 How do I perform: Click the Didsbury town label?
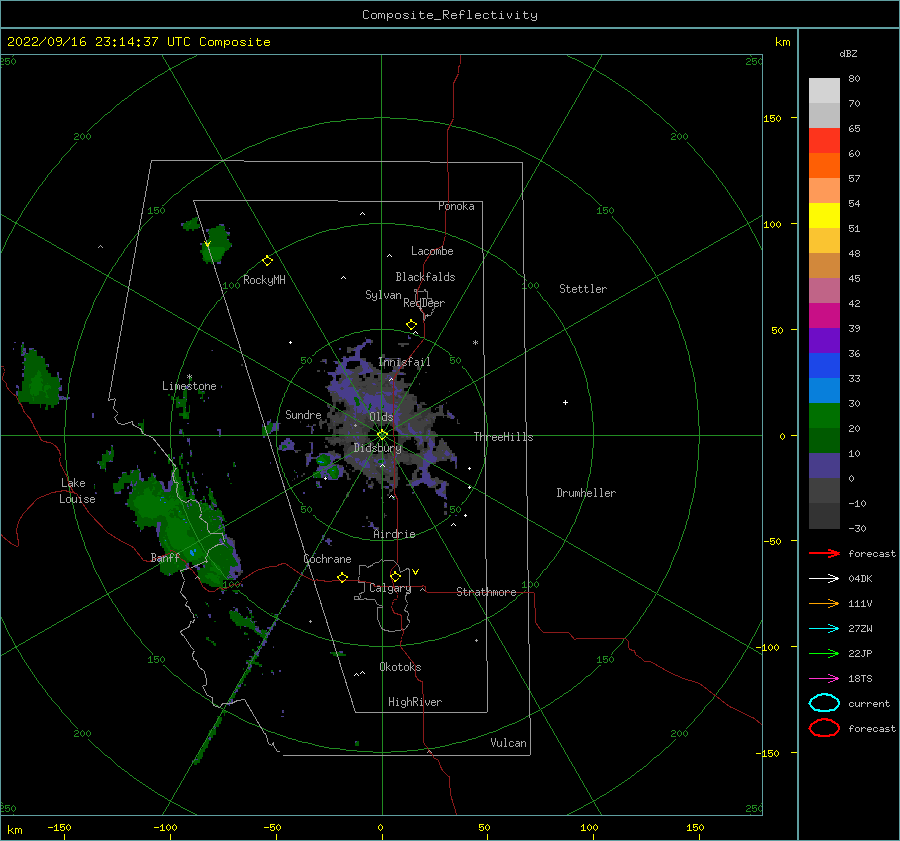(377, 448)
